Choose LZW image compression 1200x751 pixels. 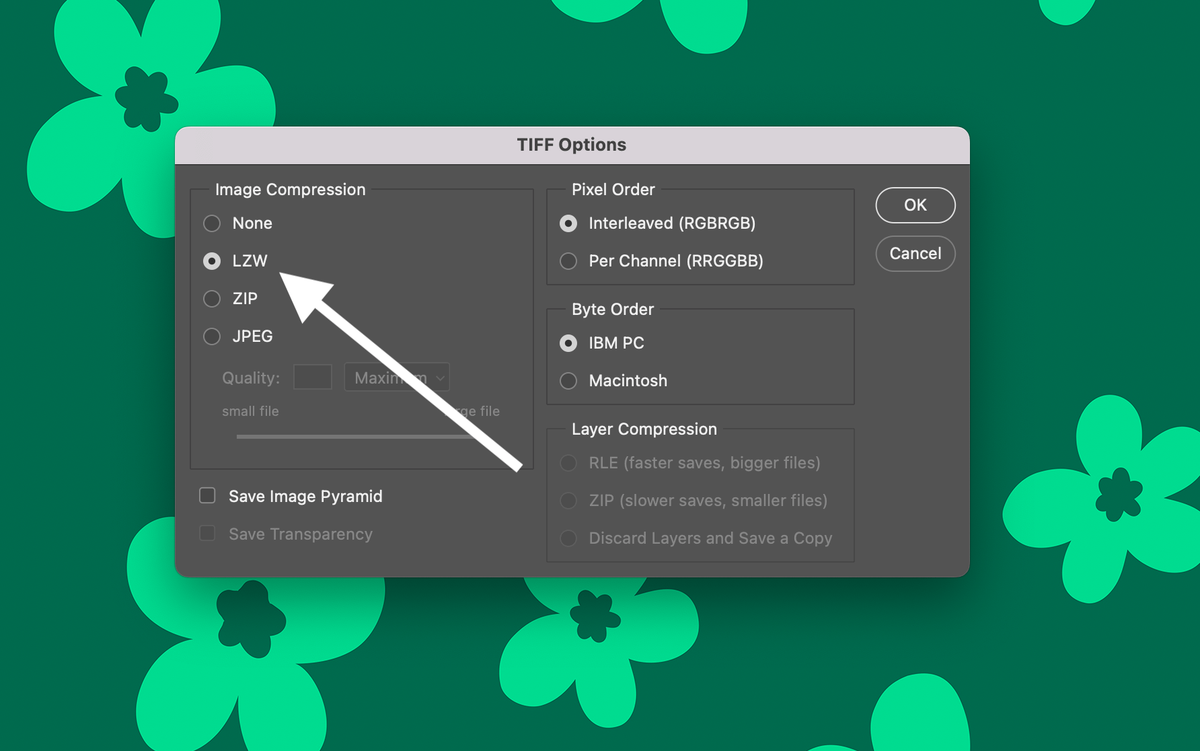212,261
